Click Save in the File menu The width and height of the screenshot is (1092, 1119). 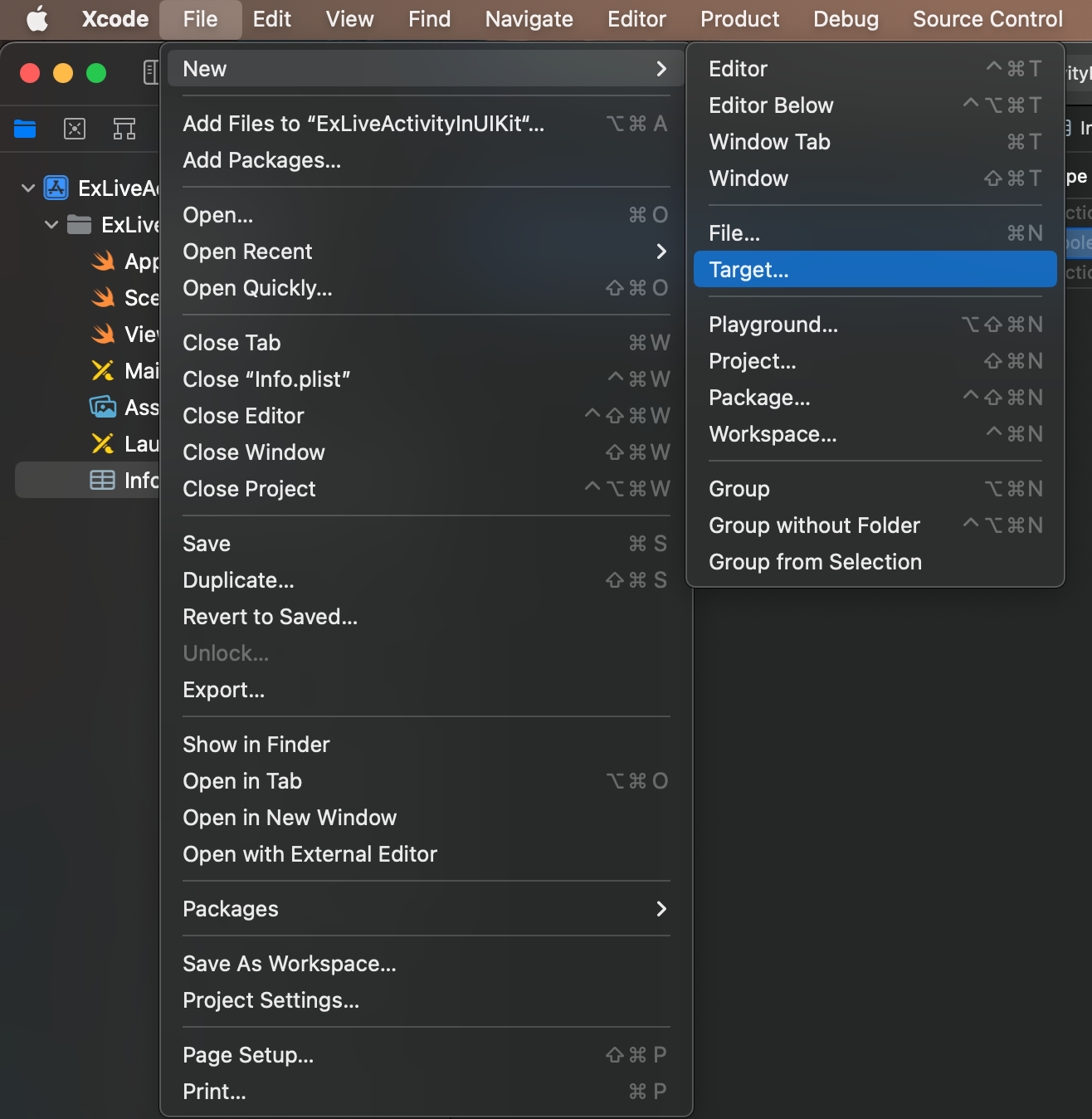click(426, 544)
